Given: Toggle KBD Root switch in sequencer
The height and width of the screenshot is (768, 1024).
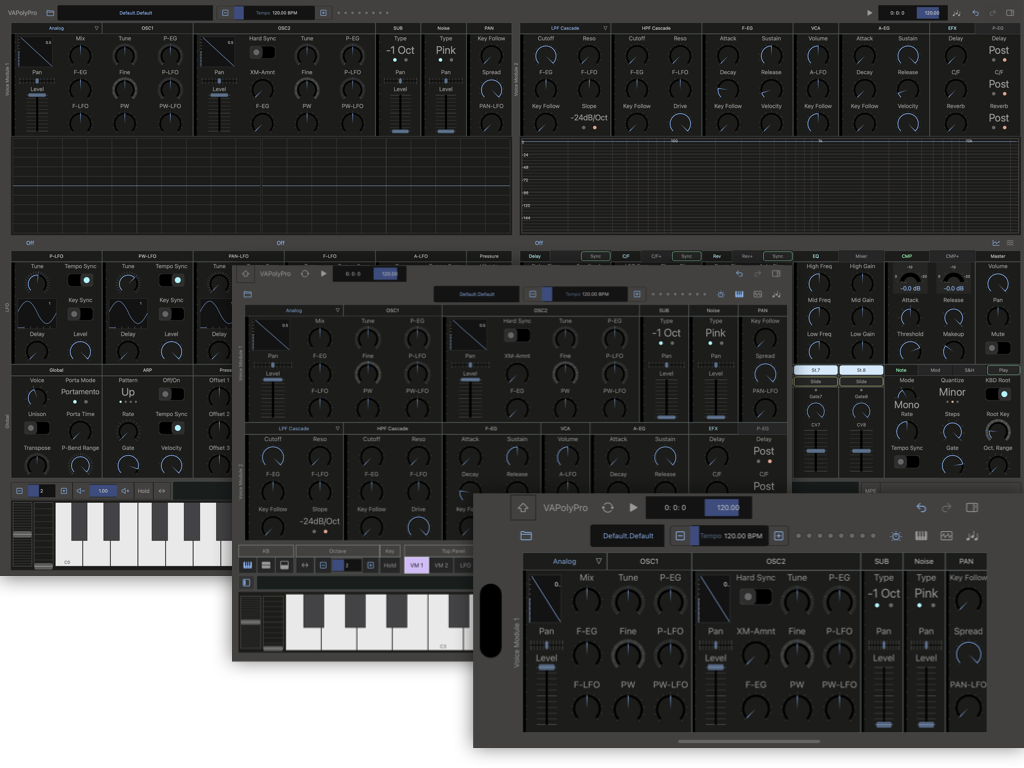Looking at the screenshot, I should coord(997,394).
